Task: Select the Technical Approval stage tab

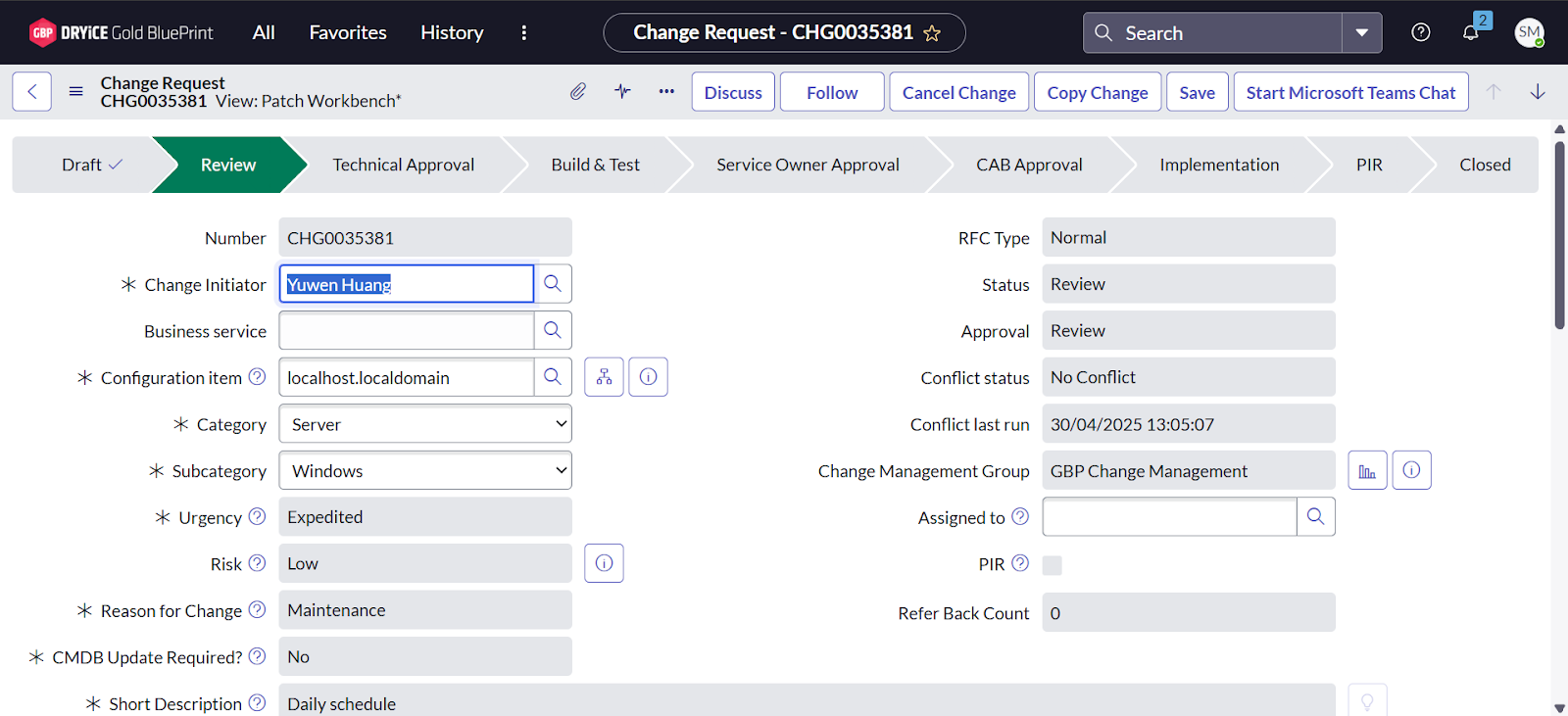Action: (403, 165)
